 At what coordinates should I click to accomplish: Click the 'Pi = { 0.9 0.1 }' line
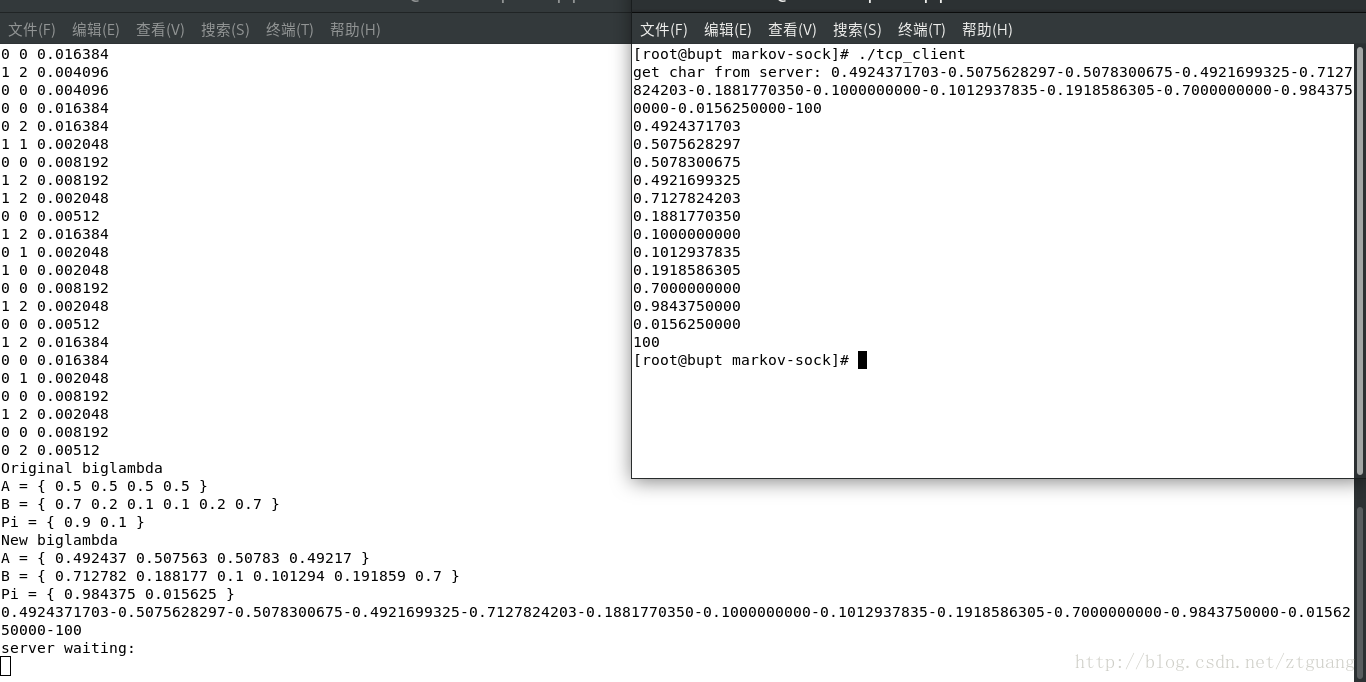pyautogui.click(x=73, y=522)
